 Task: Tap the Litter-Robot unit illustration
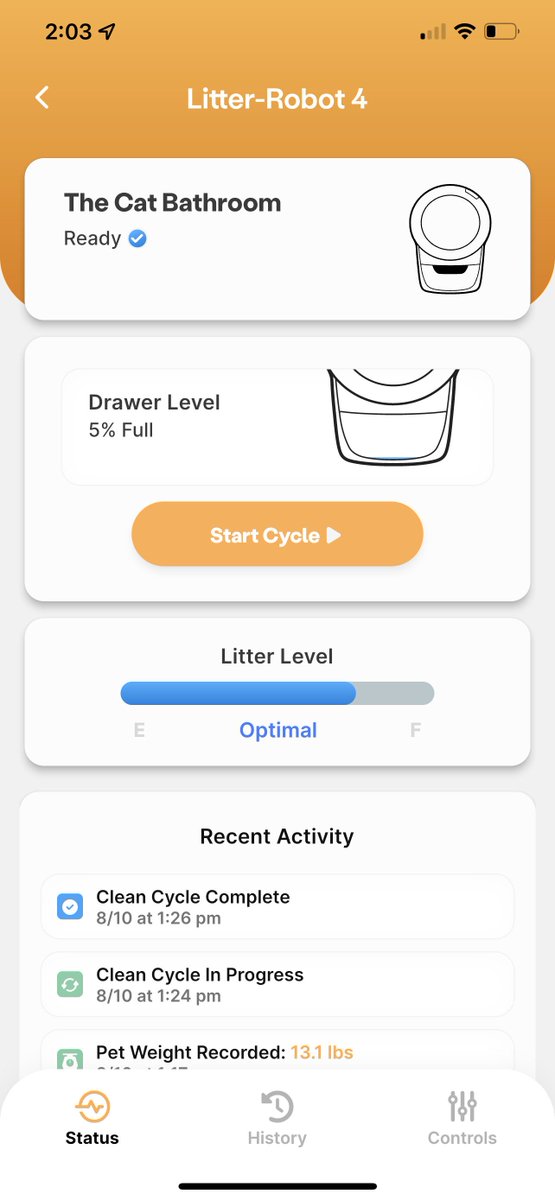452,239
